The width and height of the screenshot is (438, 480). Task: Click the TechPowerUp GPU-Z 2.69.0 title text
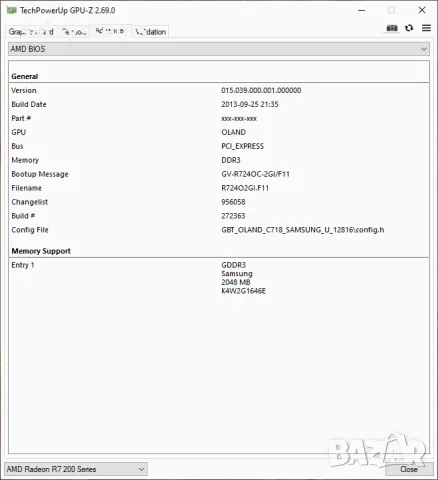(67, 10)
